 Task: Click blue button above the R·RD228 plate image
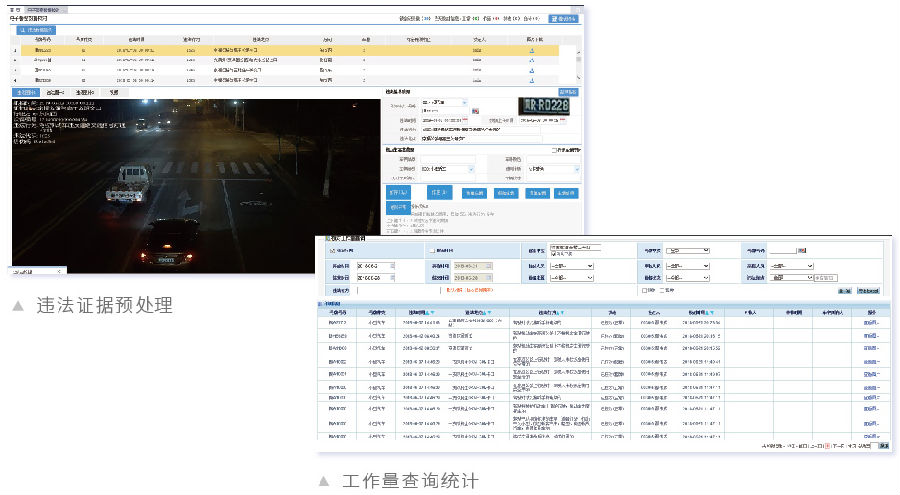tap(568, 92)
